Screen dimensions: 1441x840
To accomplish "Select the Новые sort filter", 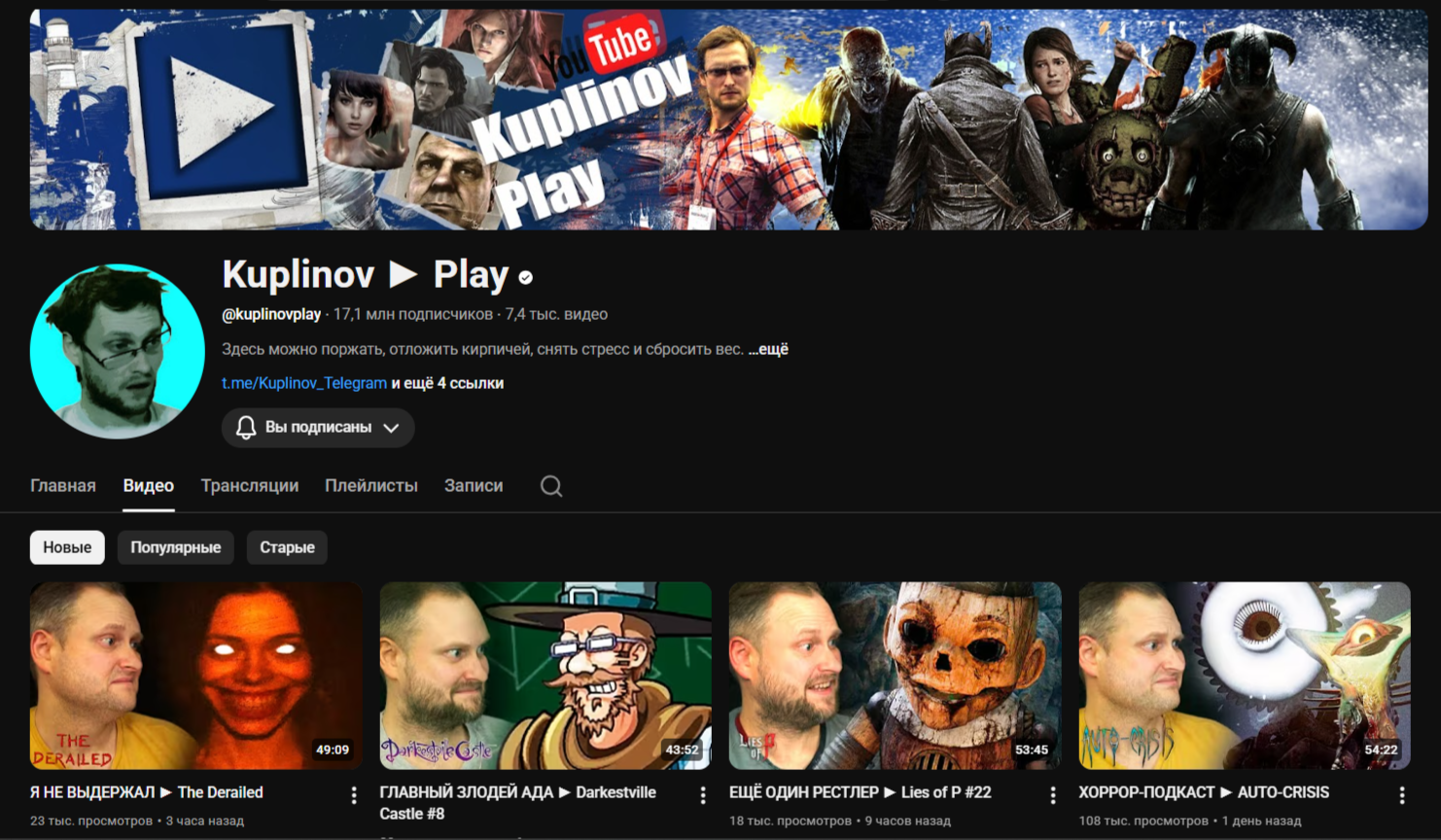I will click(67, 547).
